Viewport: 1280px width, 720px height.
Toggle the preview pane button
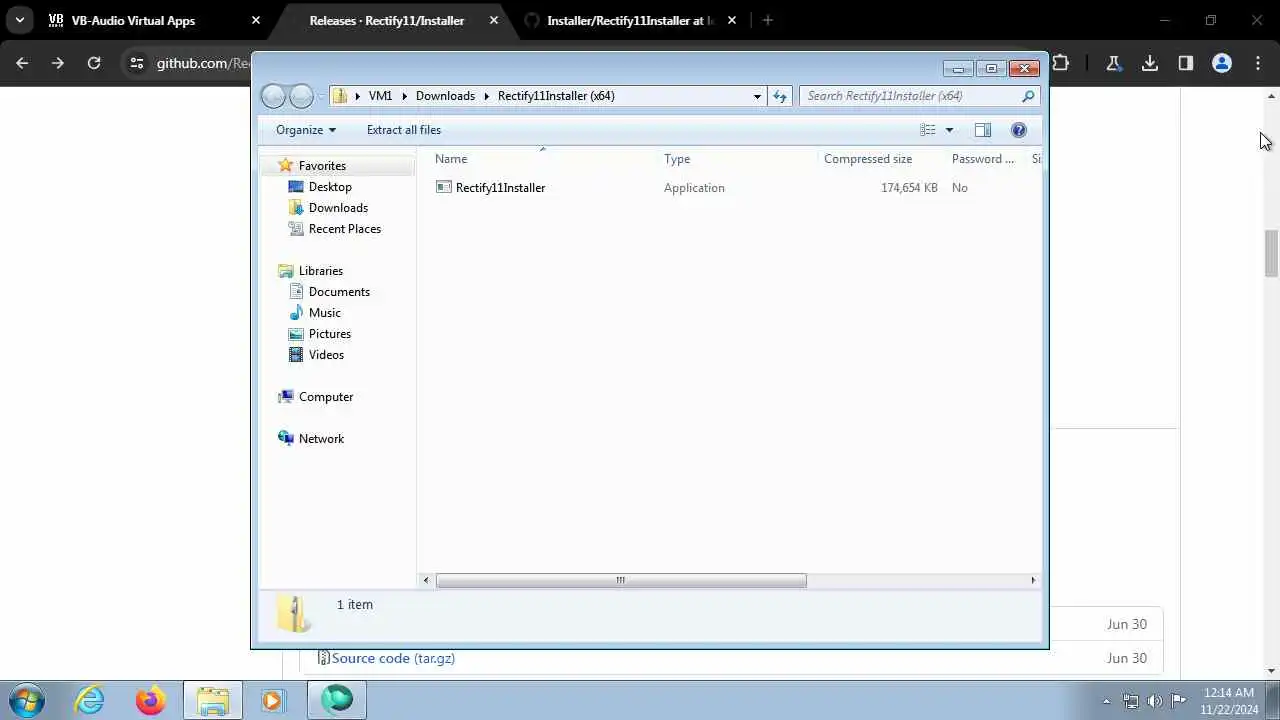point(983,130)
